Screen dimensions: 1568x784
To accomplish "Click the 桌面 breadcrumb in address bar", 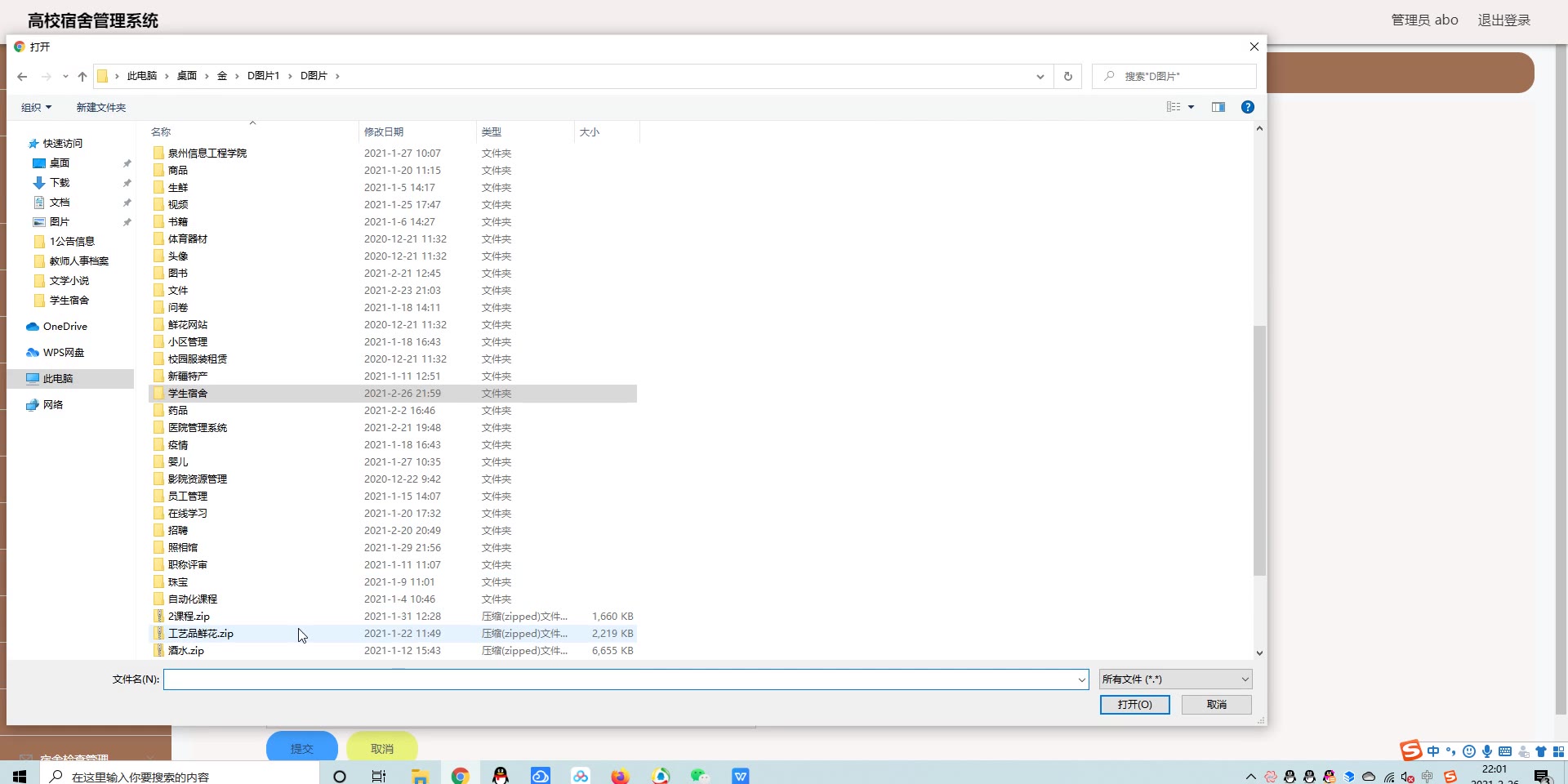I will pyautogui.click(x=187, y=76).
